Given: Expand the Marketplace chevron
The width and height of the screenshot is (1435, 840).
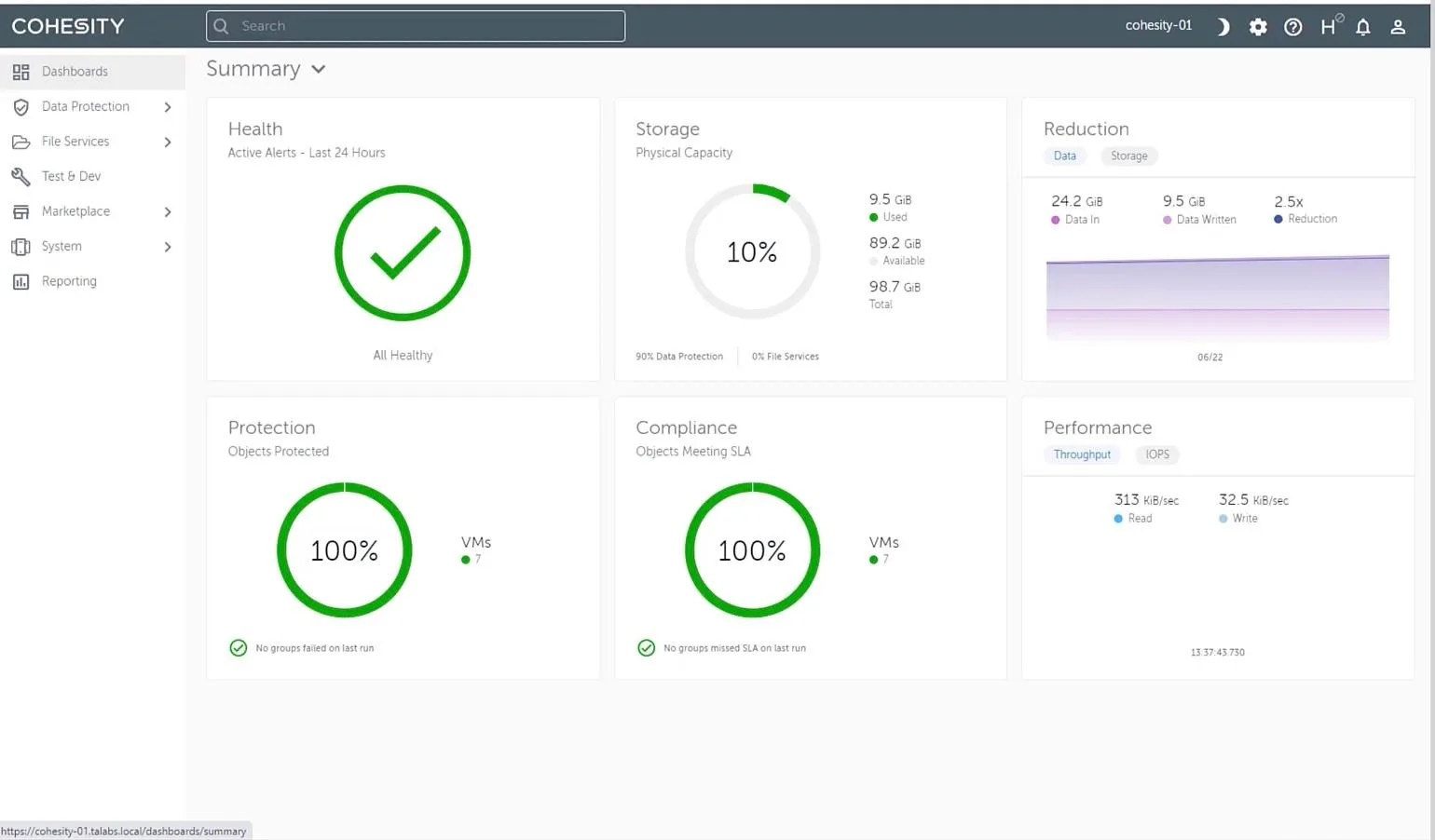Looking at the screenshot, I should coord(168,212).
